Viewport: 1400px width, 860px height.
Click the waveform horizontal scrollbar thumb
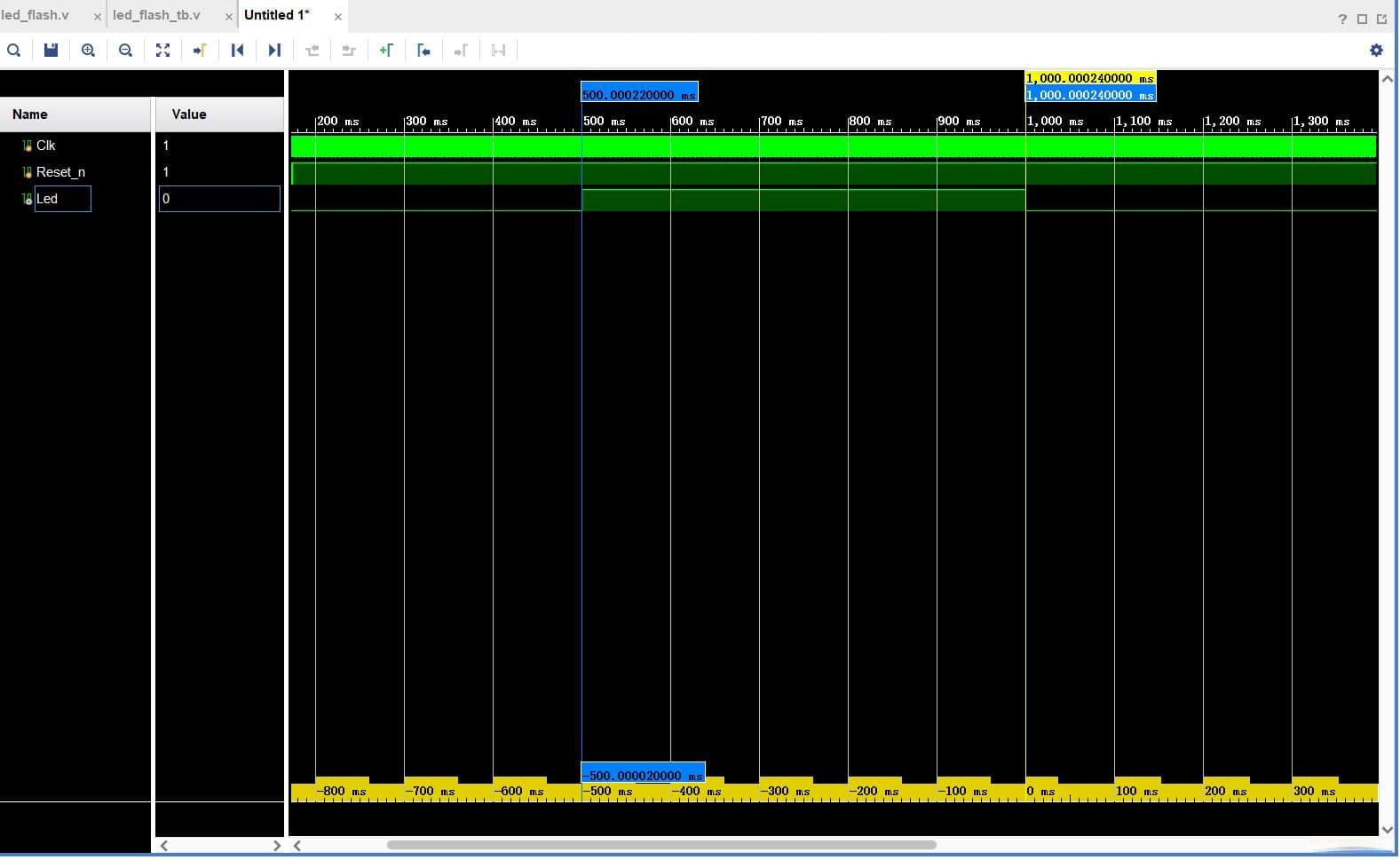(x=661, y=846)
